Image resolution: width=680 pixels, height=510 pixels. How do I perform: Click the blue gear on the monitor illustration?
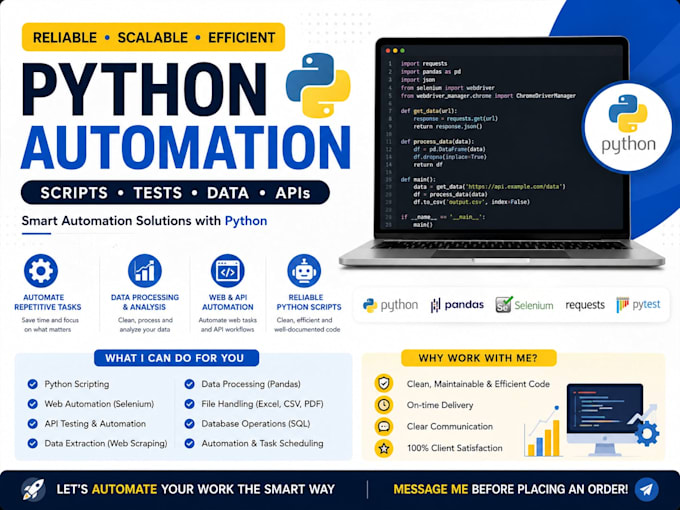coord(647,433)
